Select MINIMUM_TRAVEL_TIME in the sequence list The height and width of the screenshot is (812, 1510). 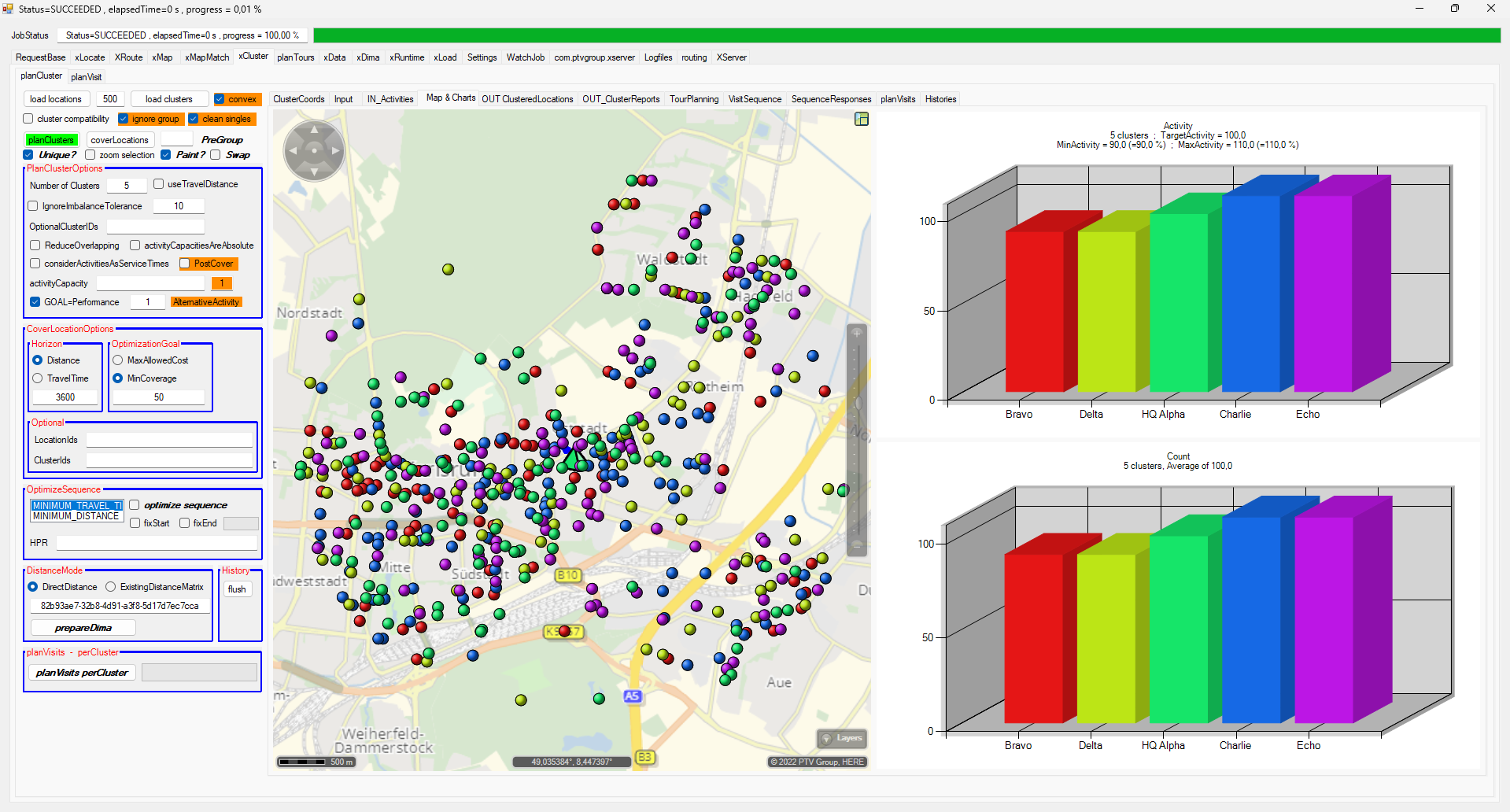(76, 506)
